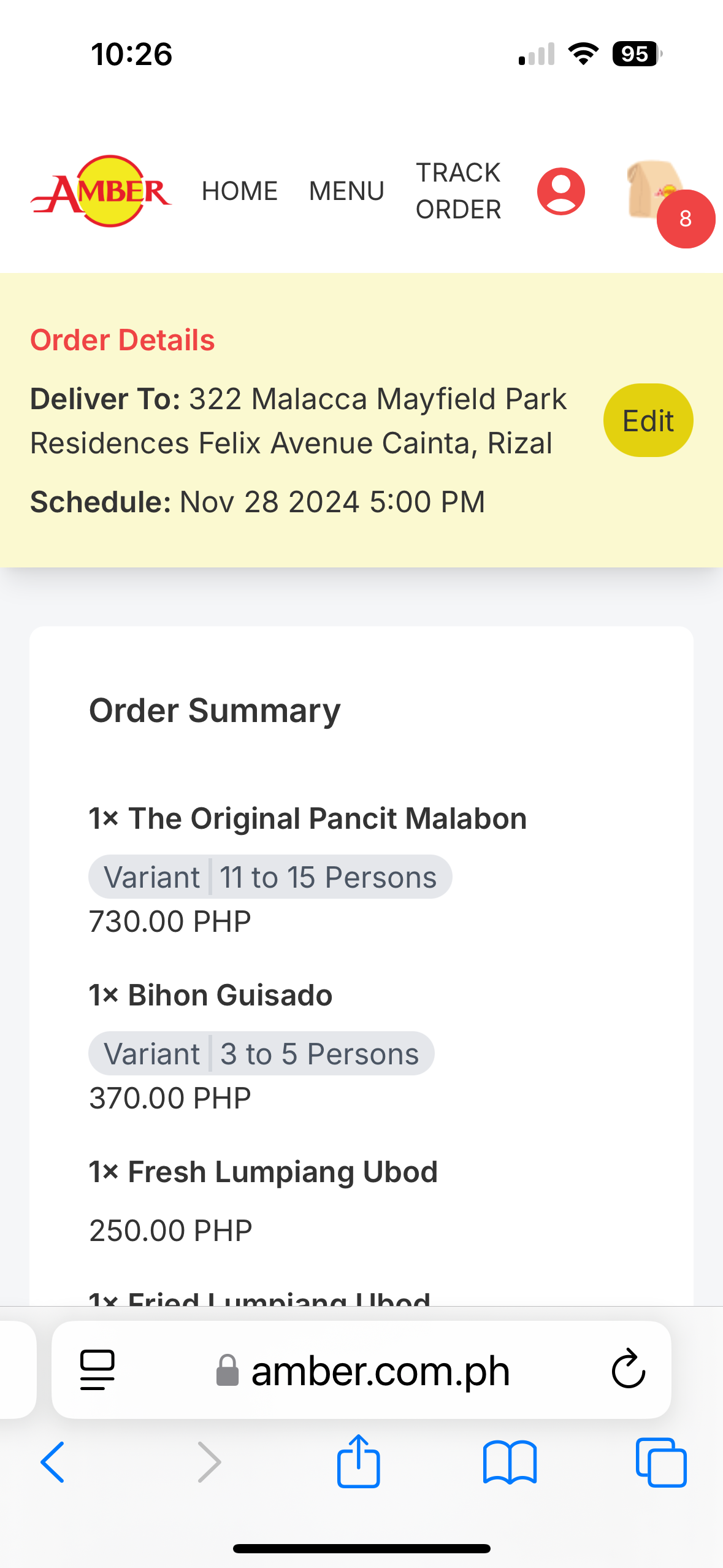Tap the Amber logo
Viewport: 723px width, 1568px height.
pyautogui.click(x=101, y=191)
